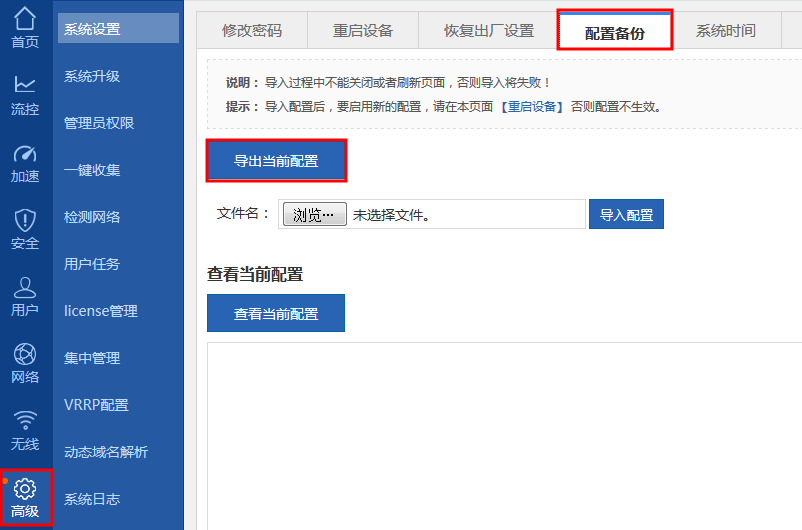Switch to the 修改密码 tab

(251, 30)
